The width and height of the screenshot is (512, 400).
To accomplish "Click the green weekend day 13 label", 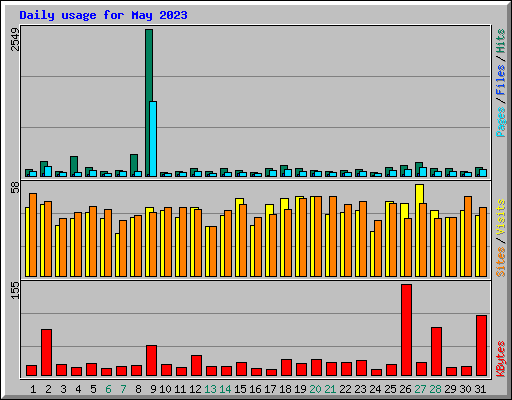I will [x=210, y=389].
